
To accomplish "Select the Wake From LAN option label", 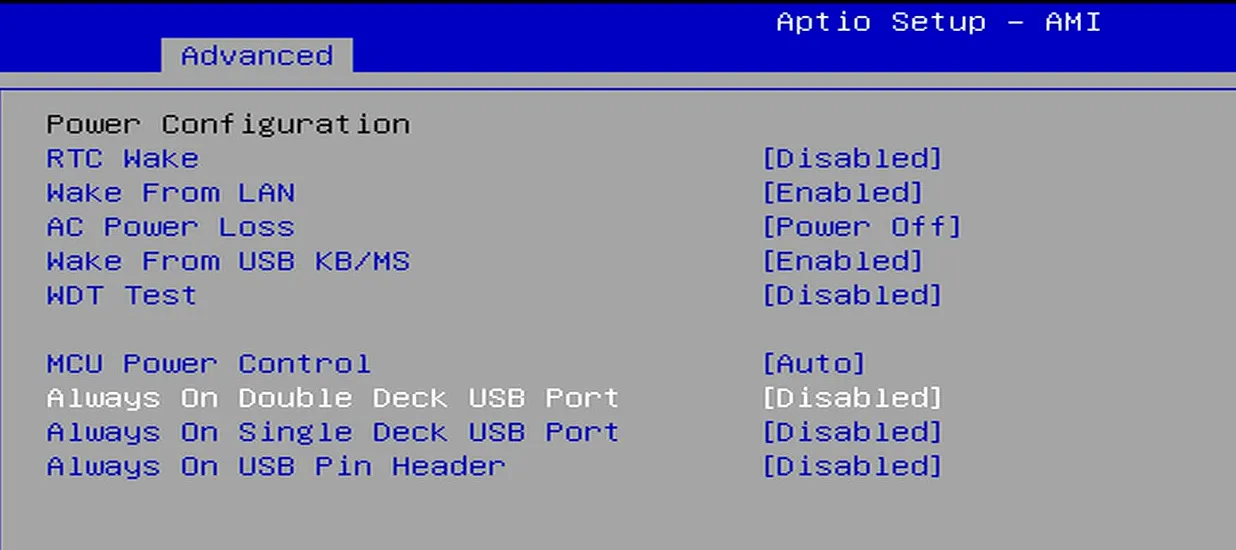I will [x=170, y=192].
